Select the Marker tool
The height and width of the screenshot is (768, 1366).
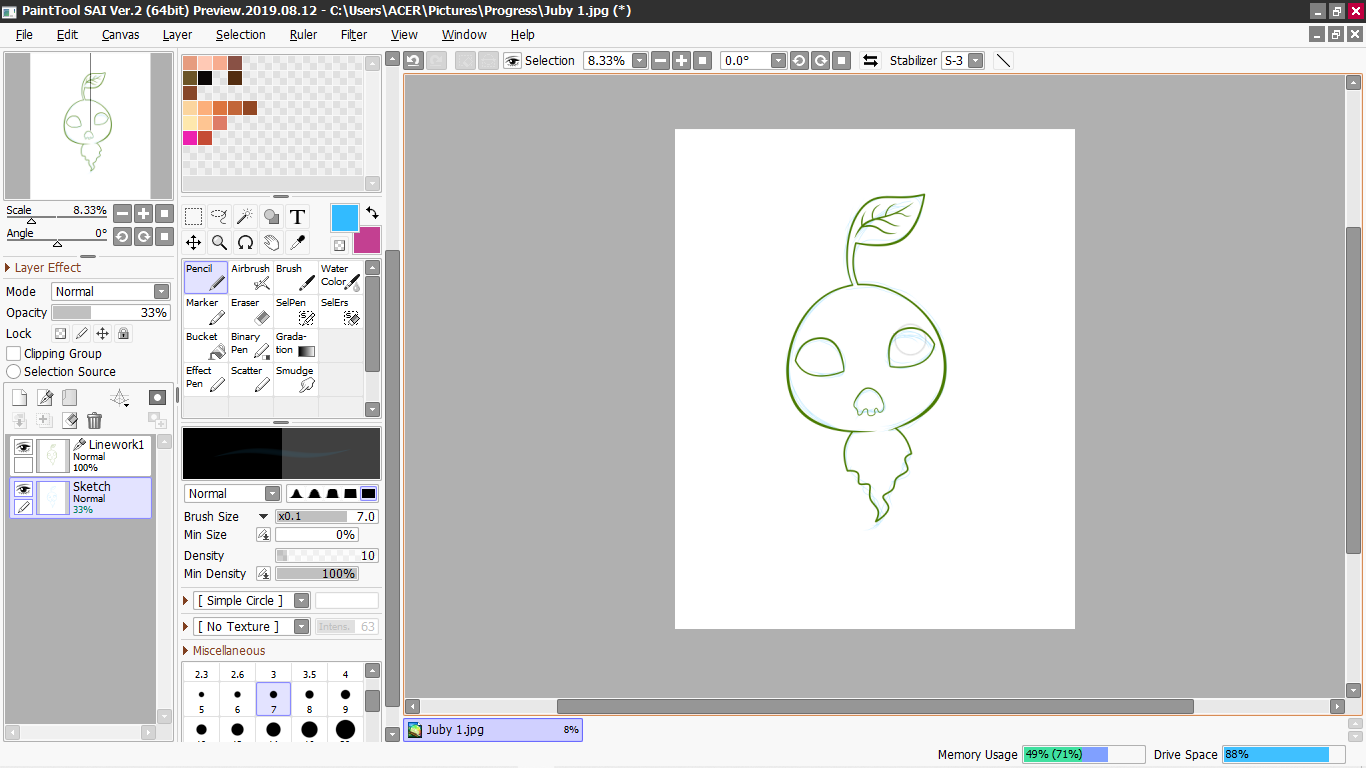coord(206,311)
